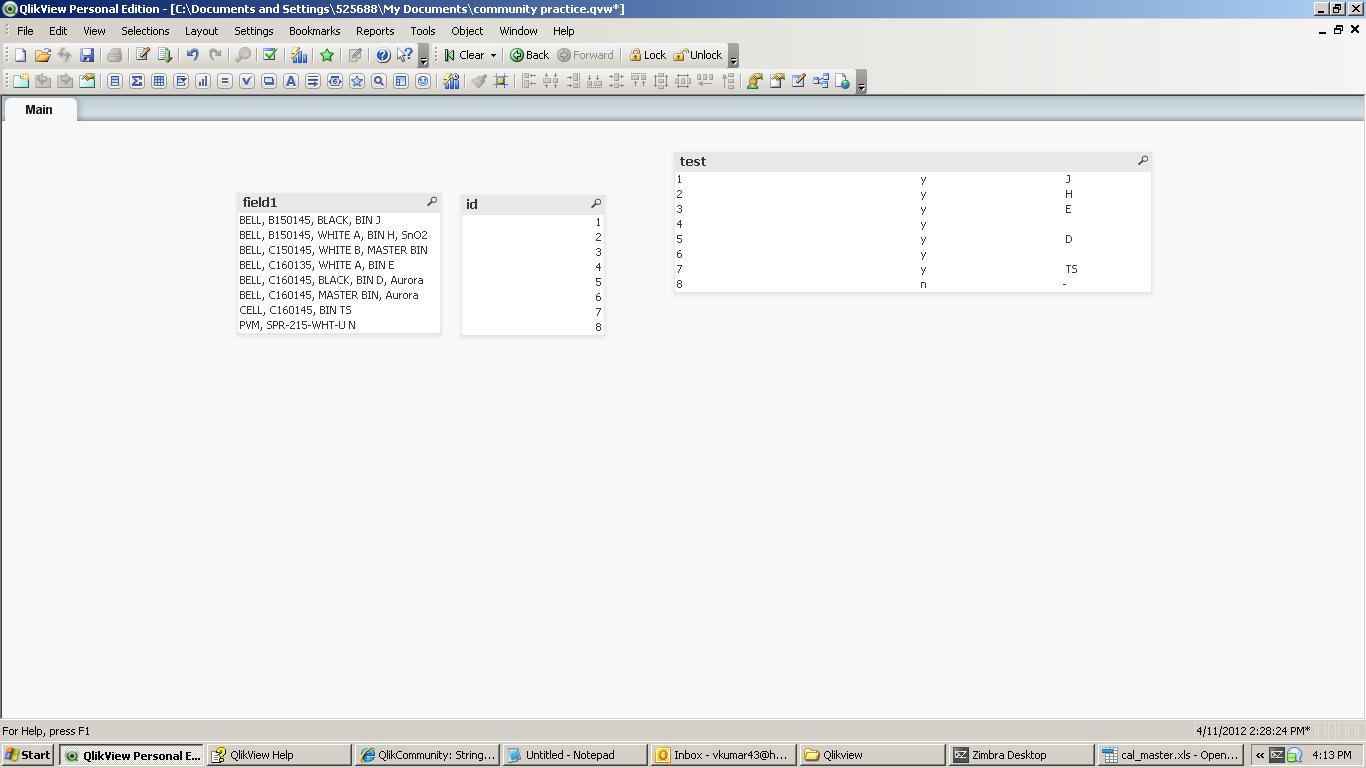Click the Back button
Viewport: 1366px width, 768px height.
529,56
